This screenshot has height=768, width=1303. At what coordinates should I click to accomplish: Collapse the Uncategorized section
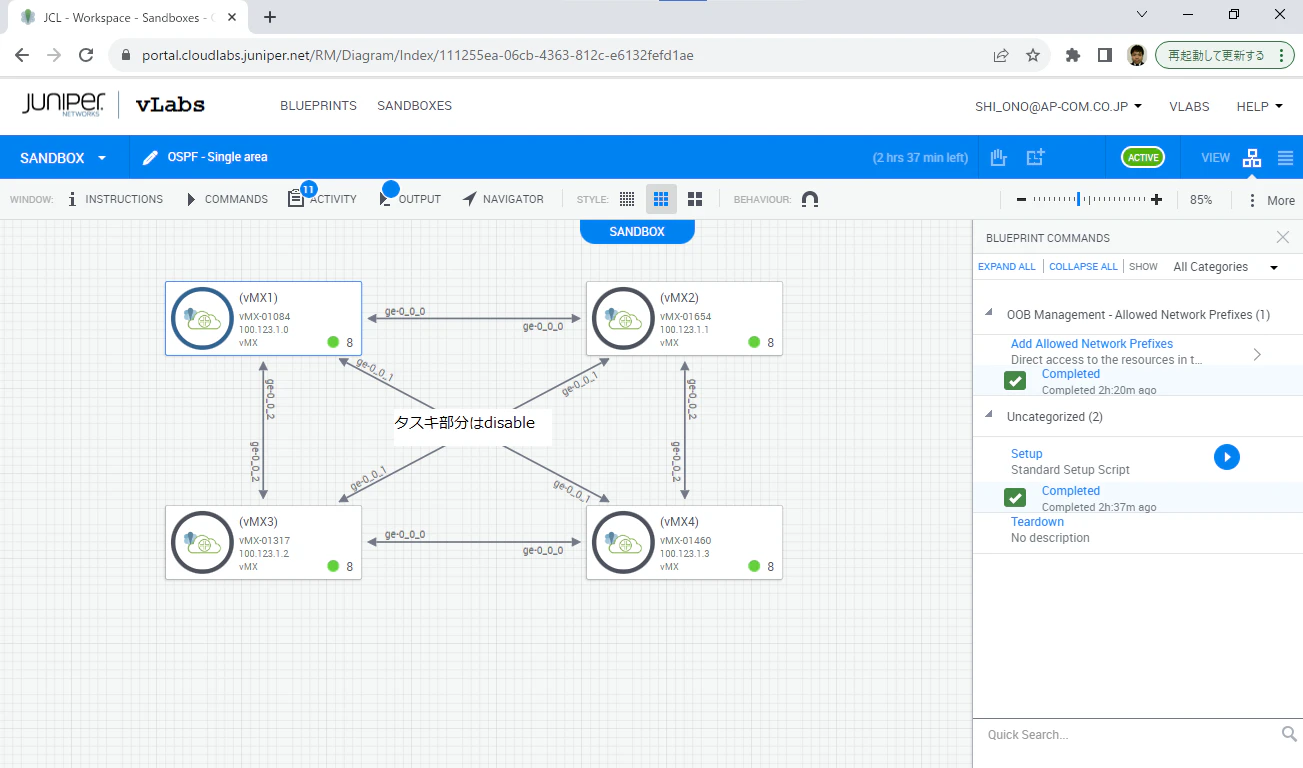[x=989, y=416]
